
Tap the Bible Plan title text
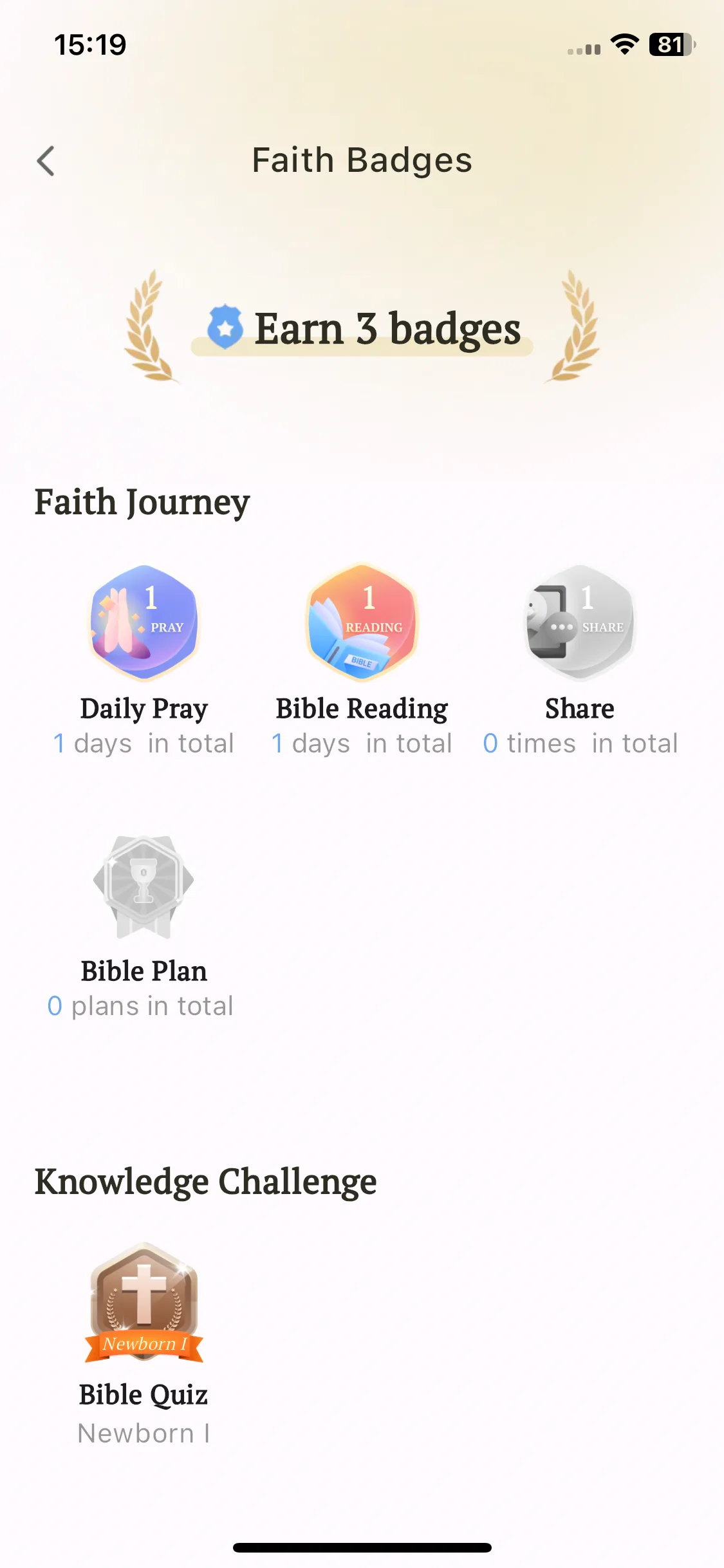(144, 971)
